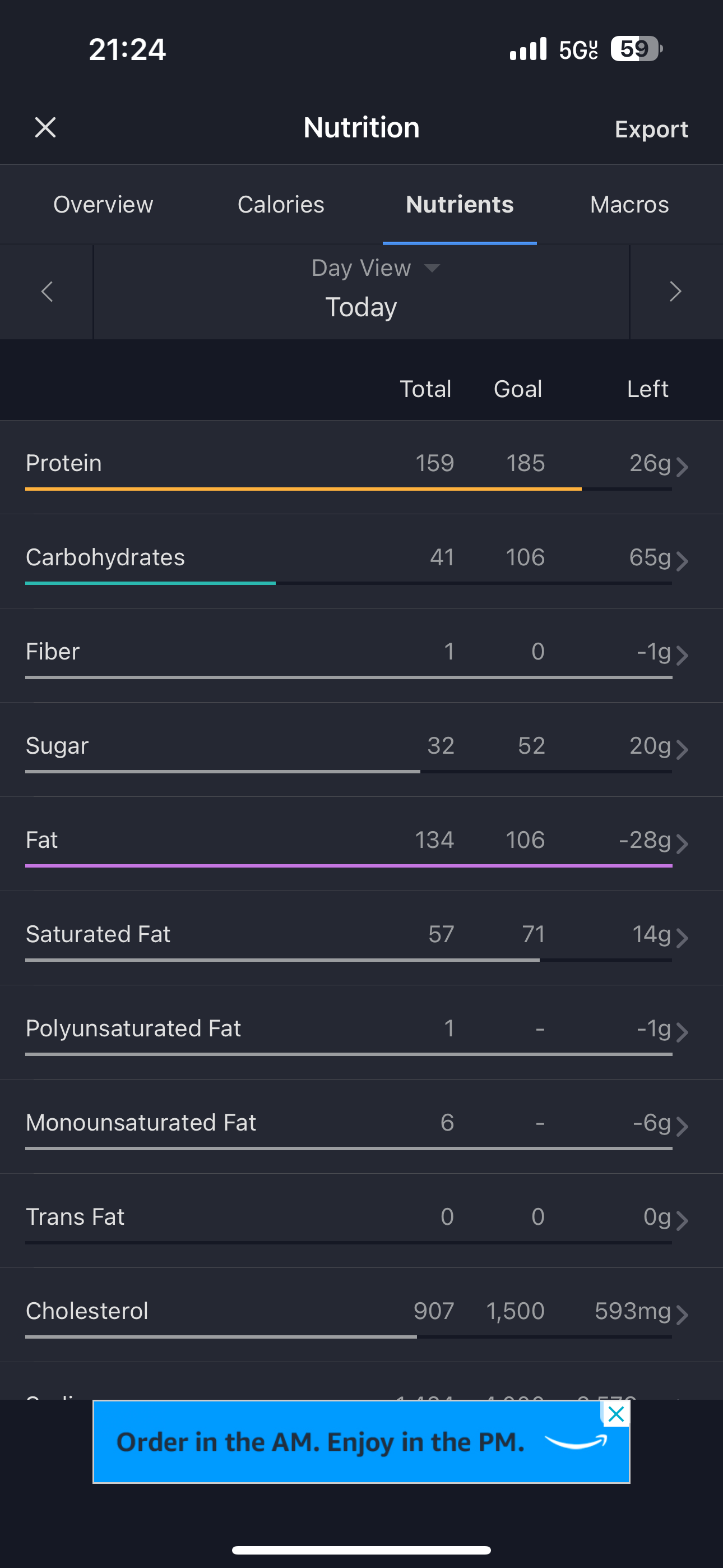Close the Nutrition screen with the X icon
The height and width of the screenshot is (1568, 723).
[45, 128]
